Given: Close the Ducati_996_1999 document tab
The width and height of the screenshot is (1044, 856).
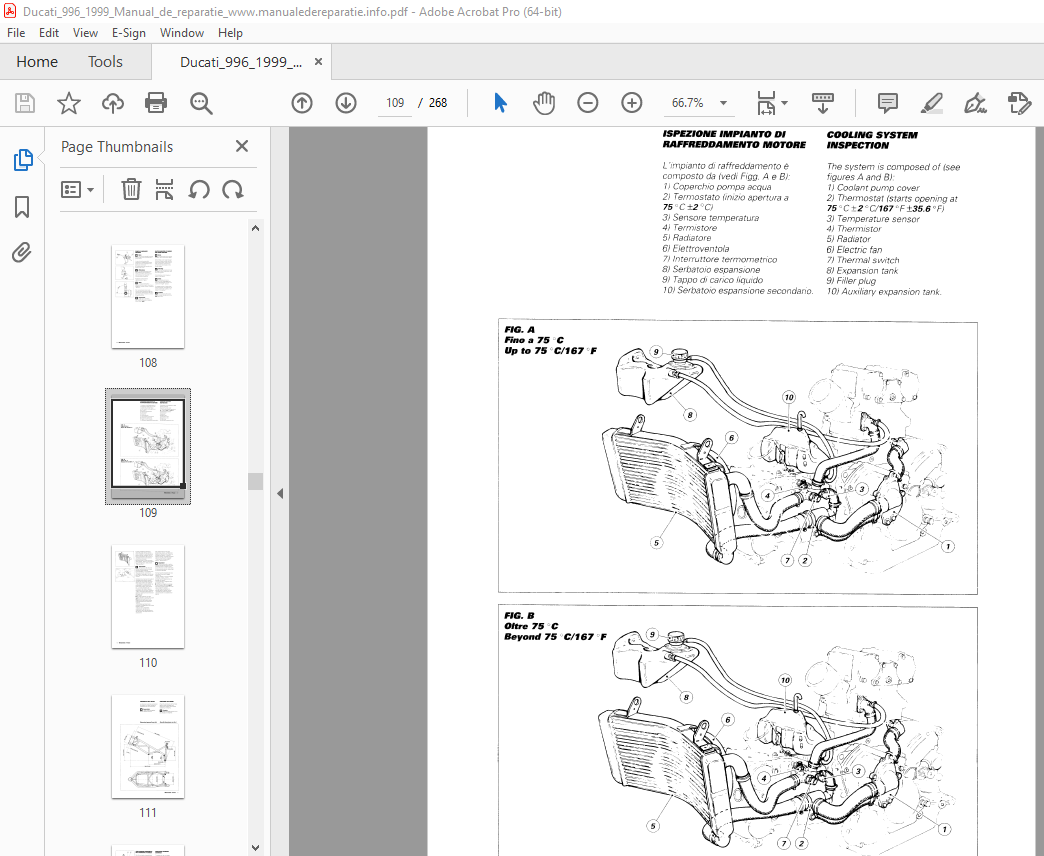Looking at the screenshot, I should [x=318, y=62].
